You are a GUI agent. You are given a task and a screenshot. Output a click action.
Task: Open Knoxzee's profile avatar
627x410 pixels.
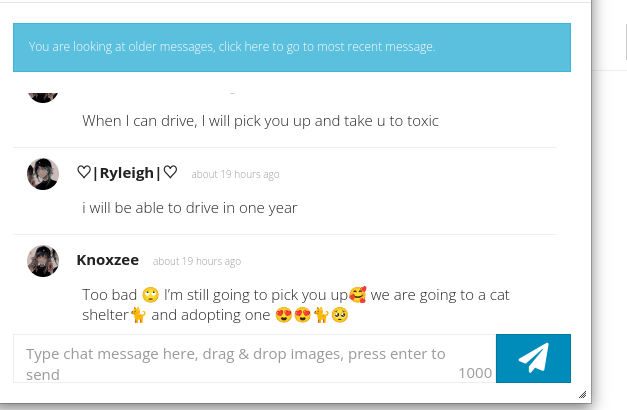coord(43,261)
